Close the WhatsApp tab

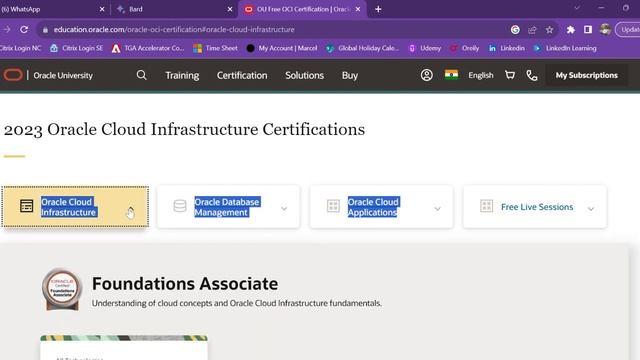102,9
